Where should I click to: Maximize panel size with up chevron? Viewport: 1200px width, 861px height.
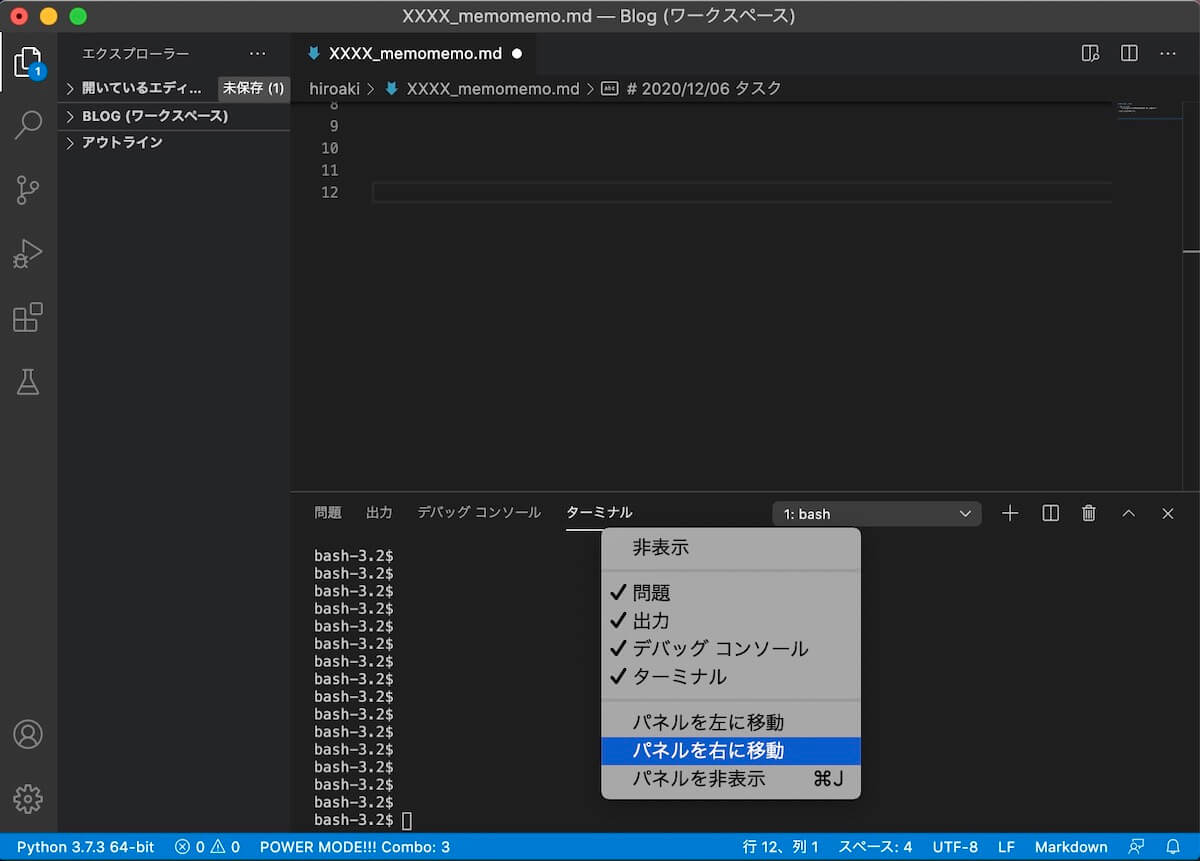(x=1128, y=513)
